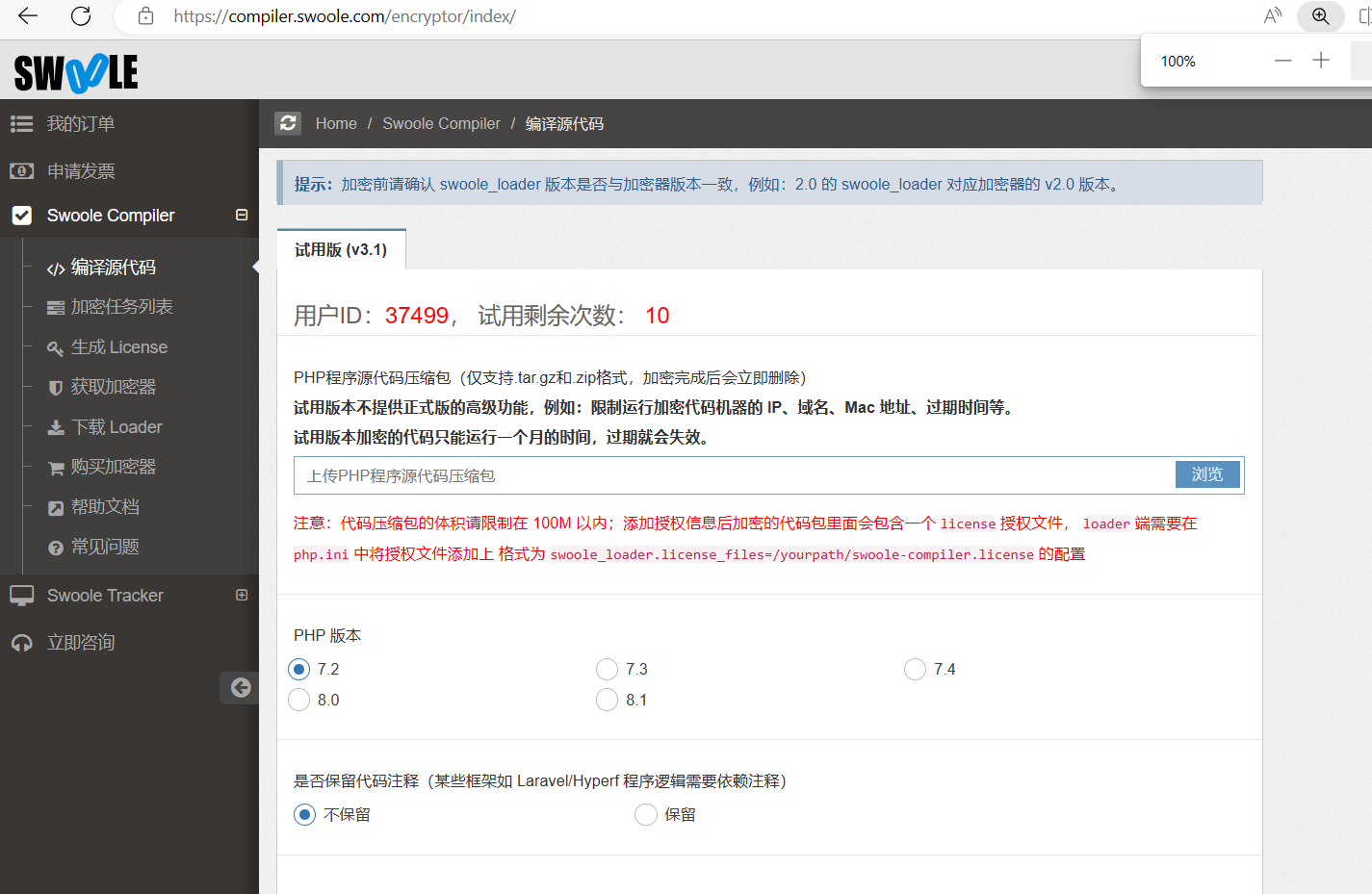Click the 编译源代码 breadcrumb item
The image size is (1372, 894).
[x=564, y=124]
